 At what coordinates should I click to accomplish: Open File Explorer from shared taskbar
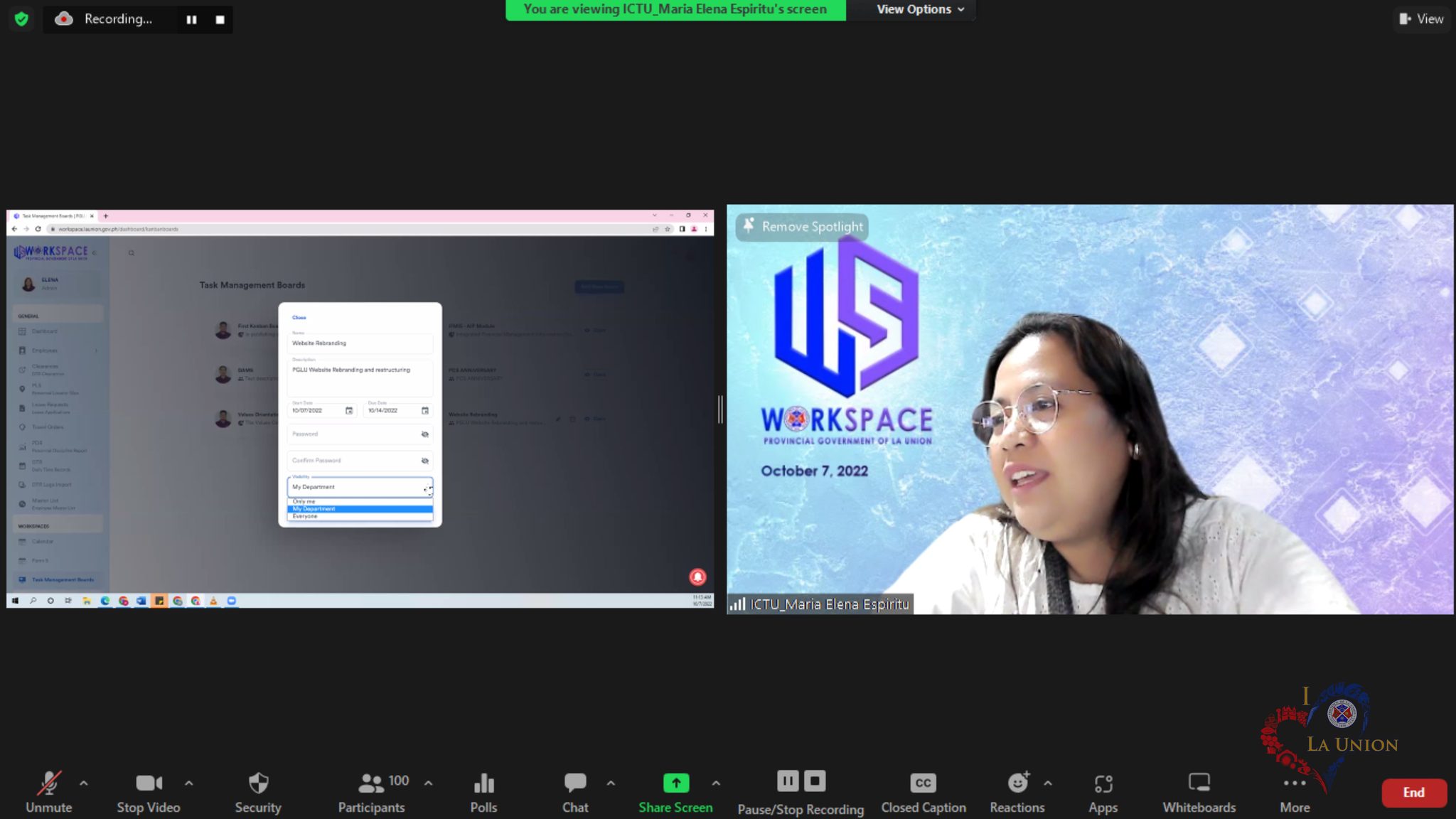click(87, 601)
